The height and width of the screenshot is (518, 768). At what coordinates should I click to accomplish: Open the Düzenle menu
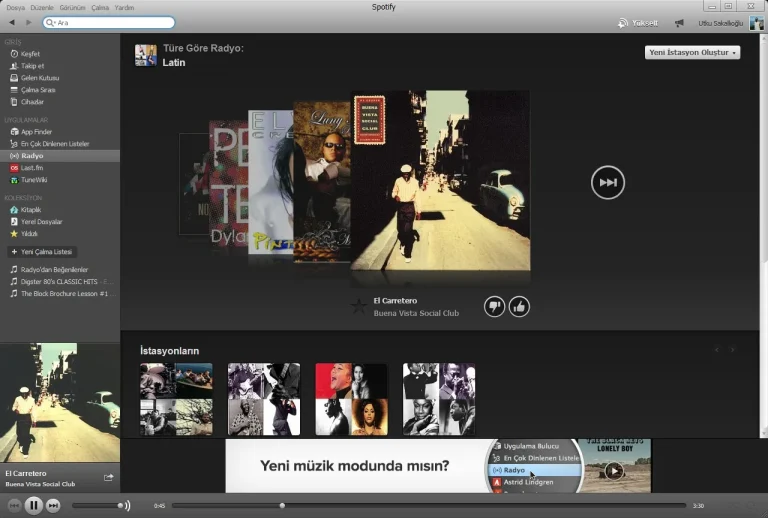42,7
